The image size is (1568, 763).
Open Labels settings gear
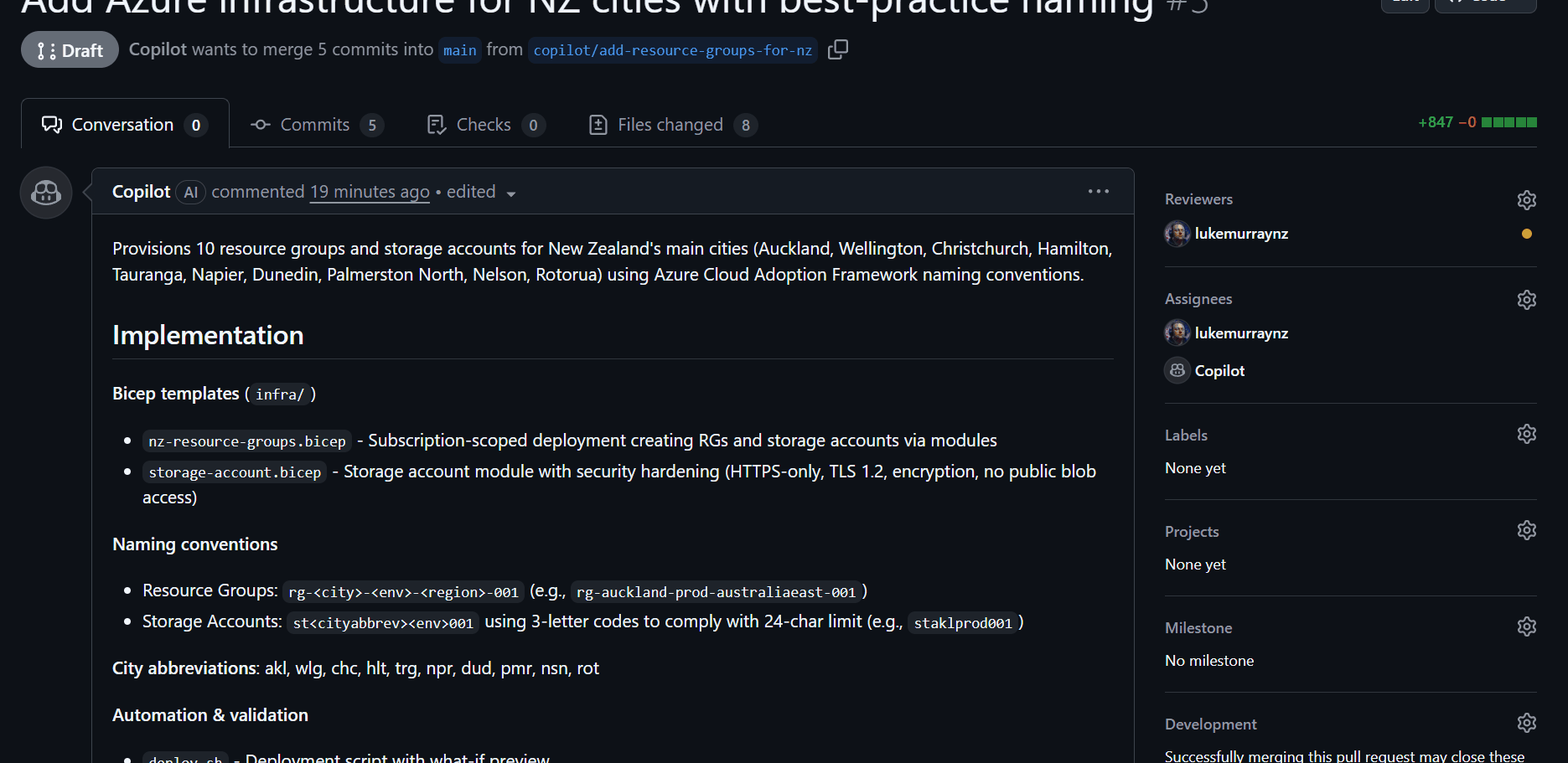pos(1526,434)
